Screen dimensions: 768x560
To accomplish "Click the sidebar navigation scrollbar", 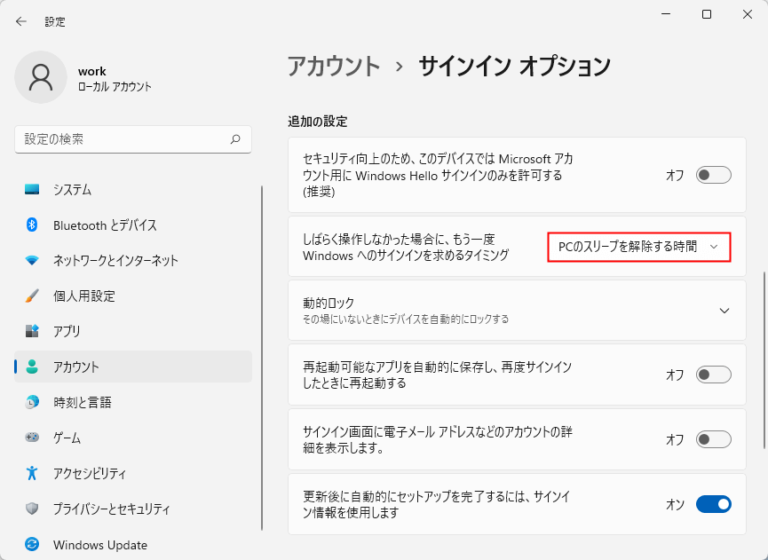I will click(262, 358).
